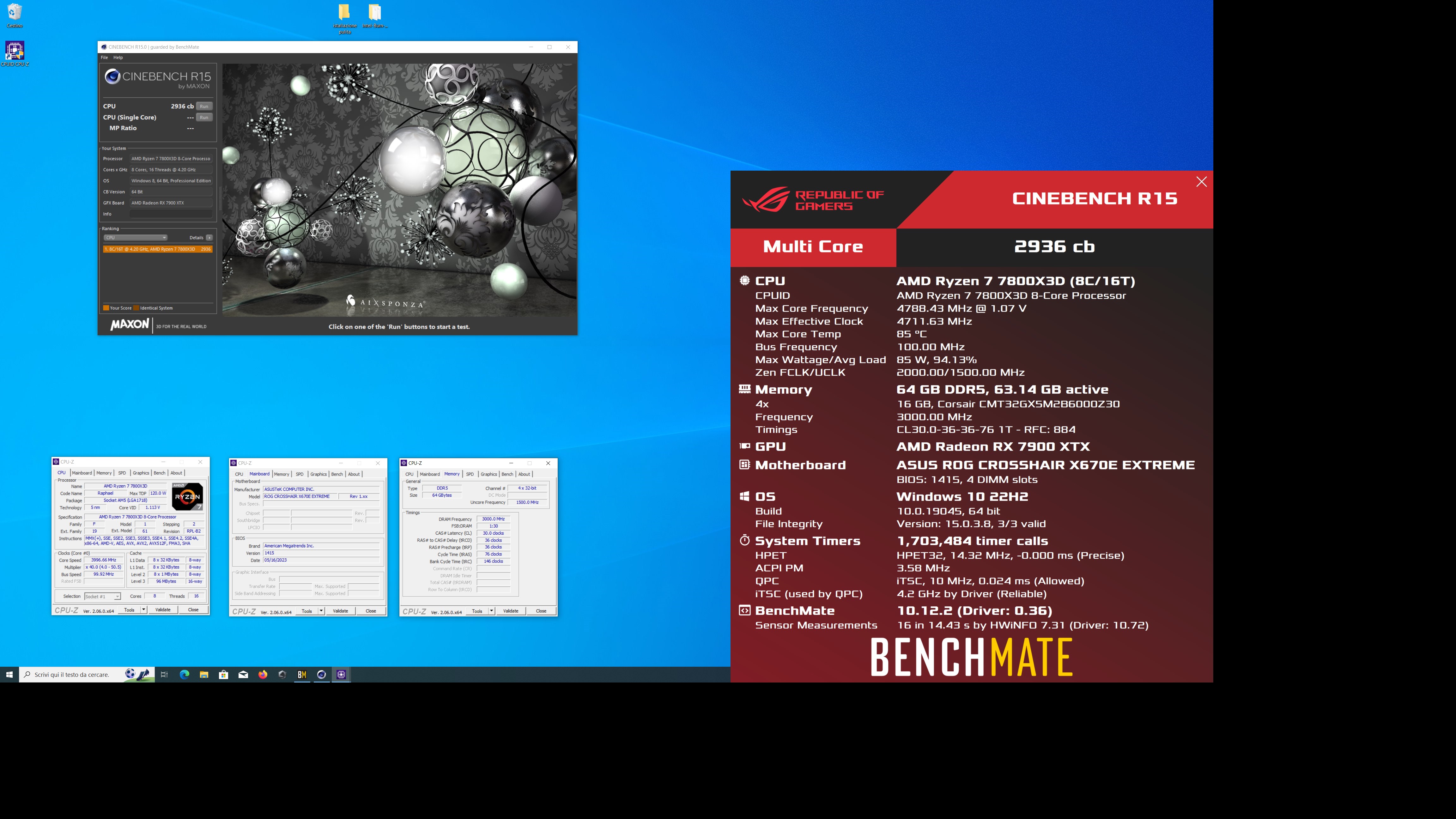Click the MAXON logo in Cinebench
This screenshot has width=1456, height=819.
130,325
